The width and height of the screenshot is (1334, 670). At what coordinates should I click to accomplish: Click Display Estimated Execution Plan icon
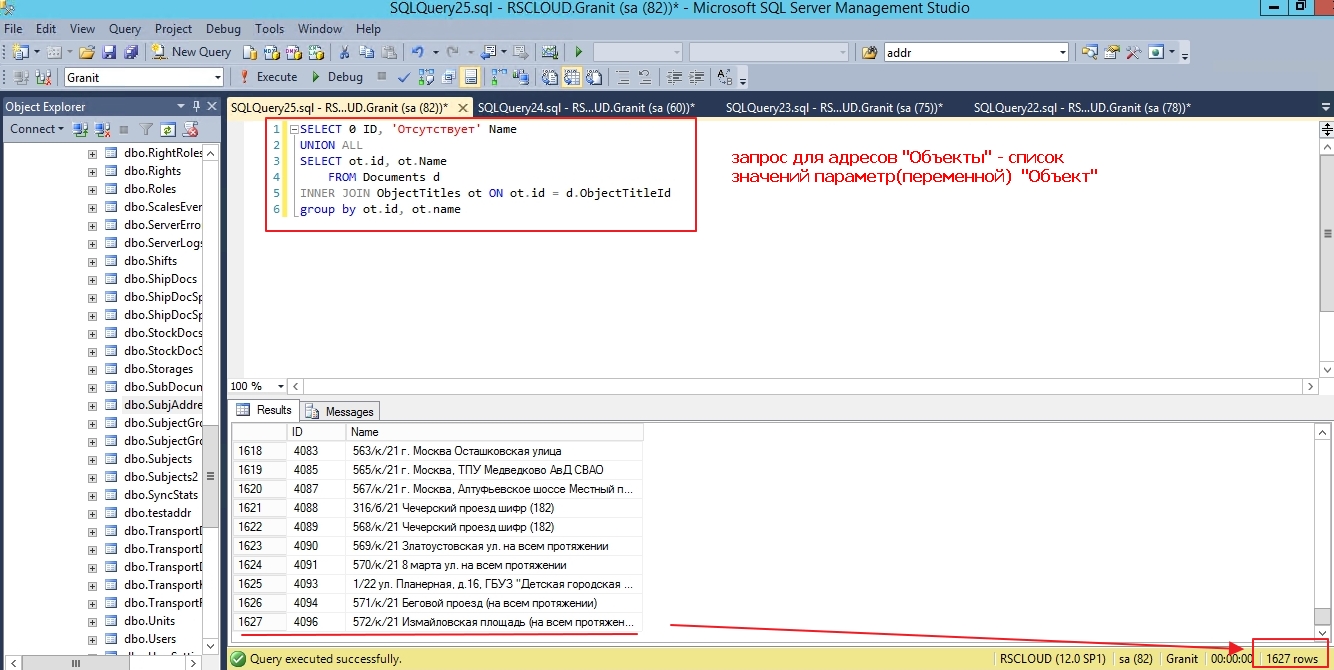click(426, 77)
